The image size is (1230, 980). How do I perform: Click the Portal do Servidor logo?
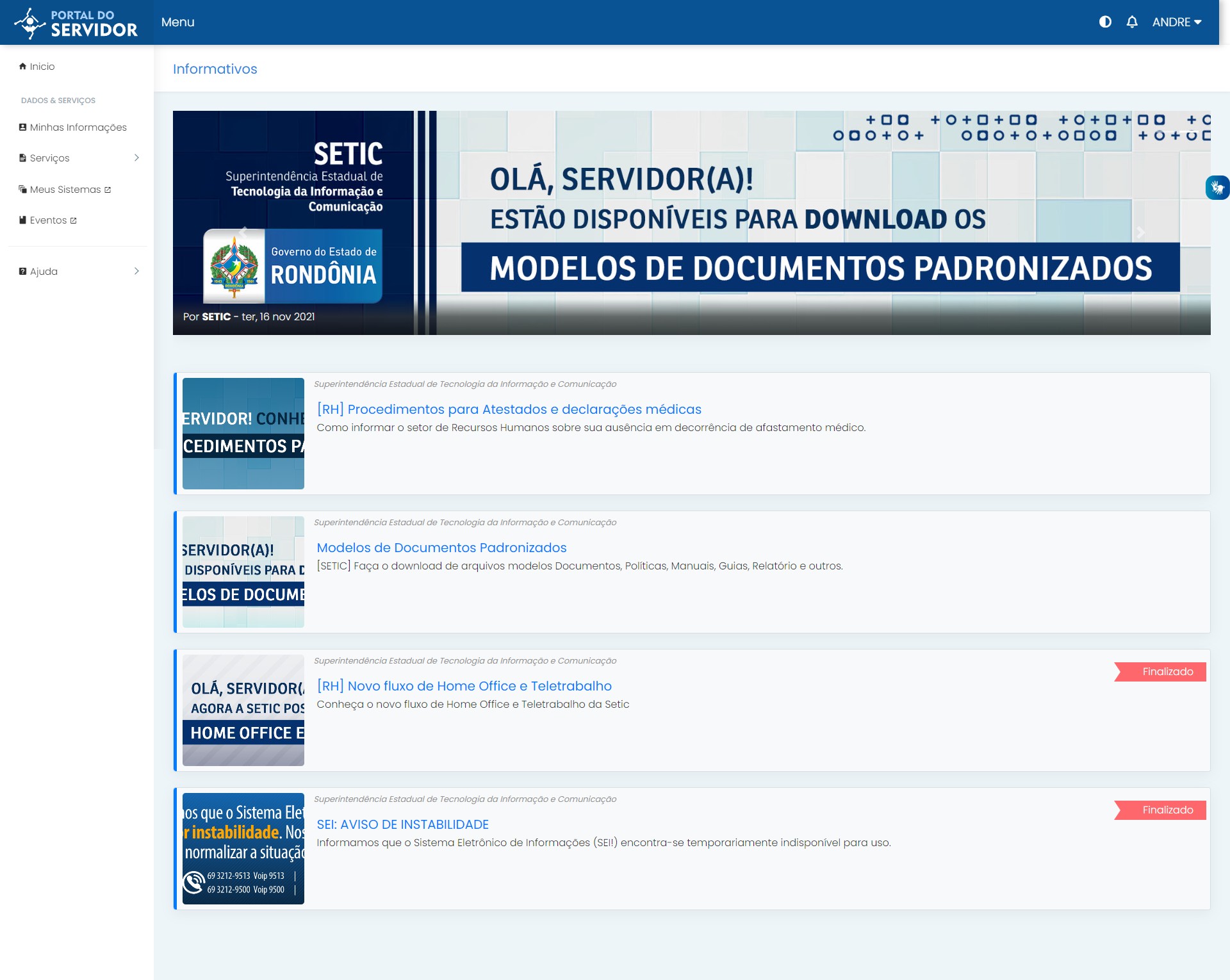tap(76, 23)
